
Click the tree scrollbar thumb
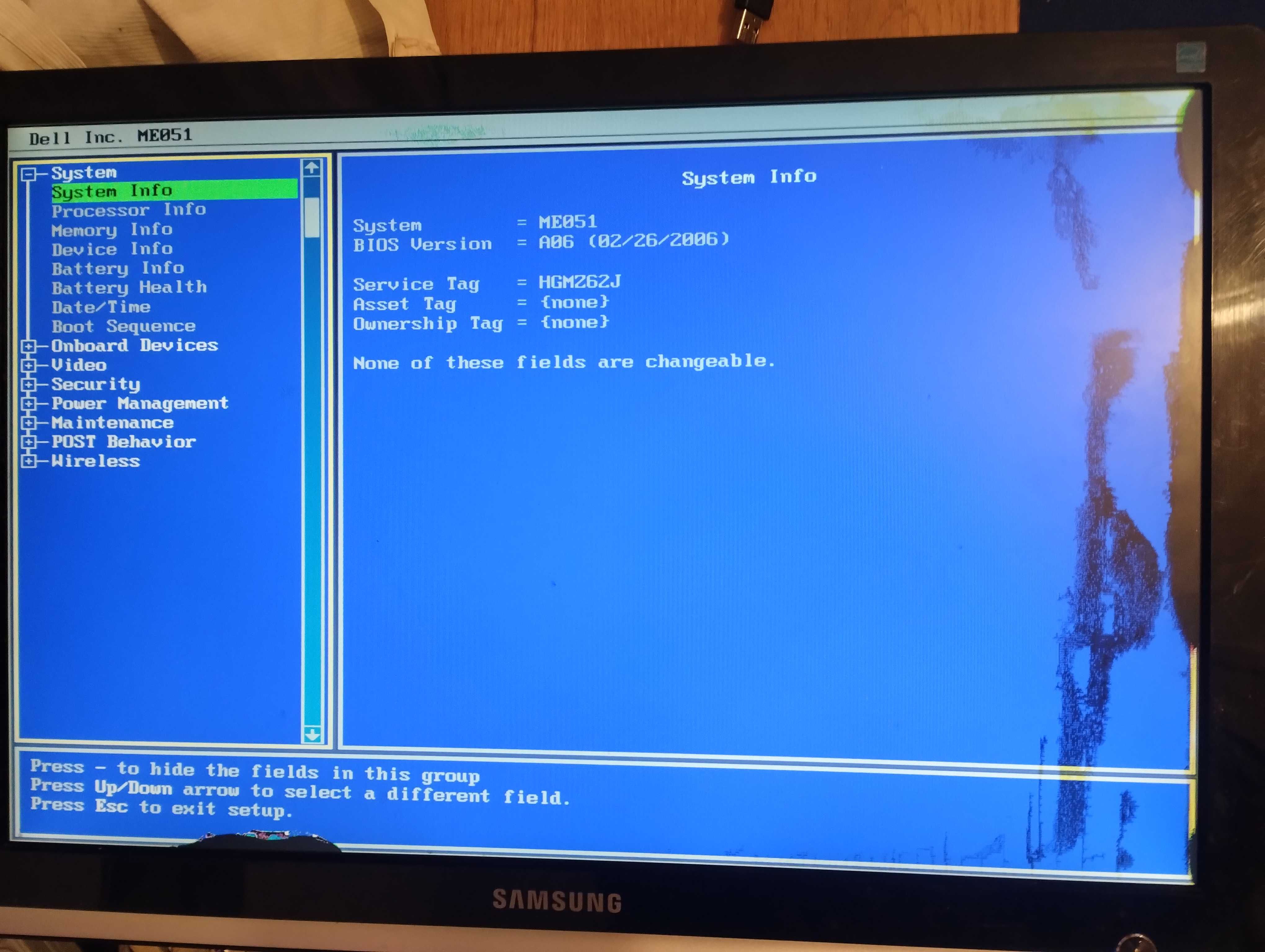coord(312,217)
